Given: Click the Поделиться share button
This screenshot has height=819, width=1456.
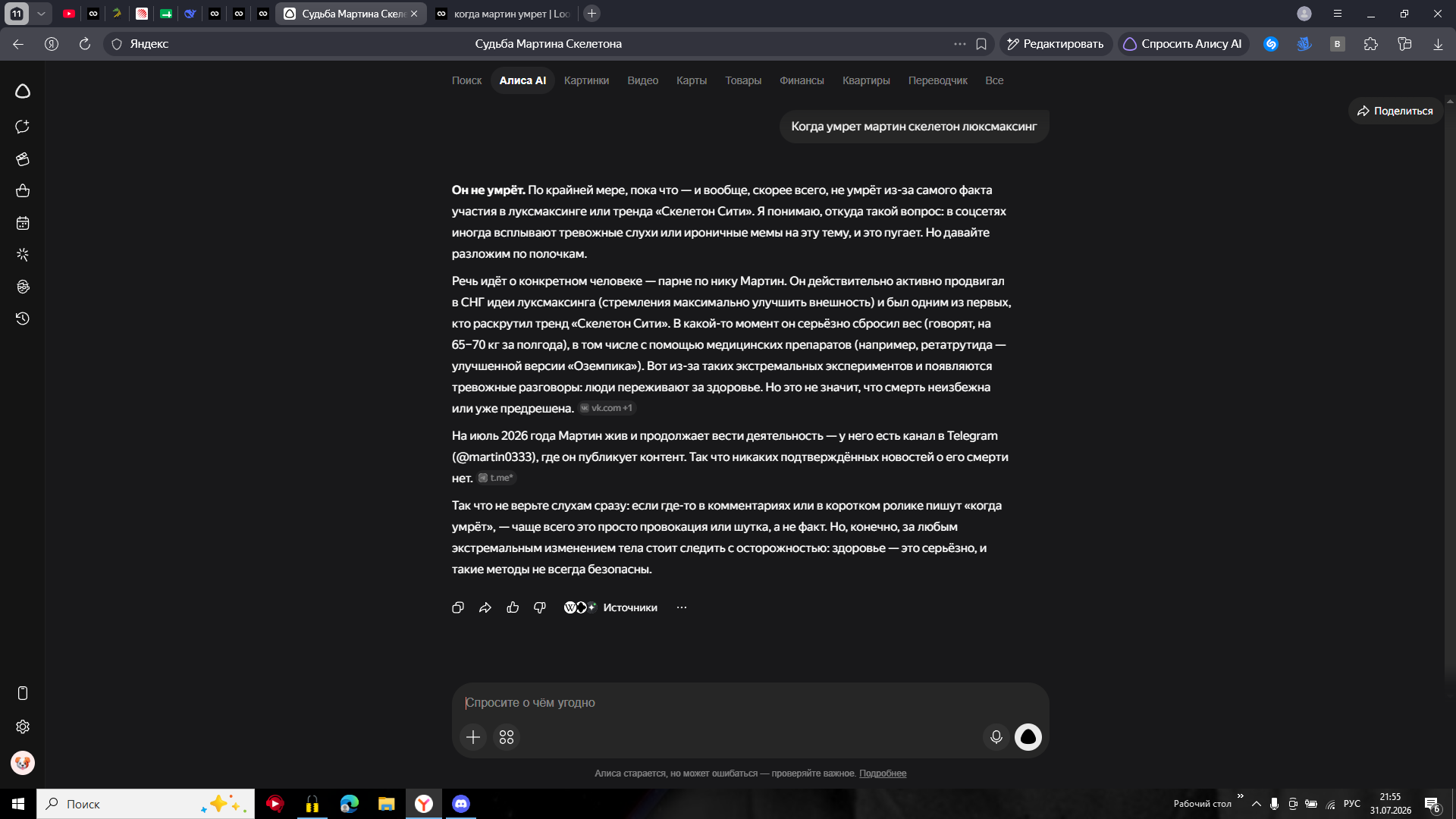Looking at the screenshot, I should click(1395, 111).
